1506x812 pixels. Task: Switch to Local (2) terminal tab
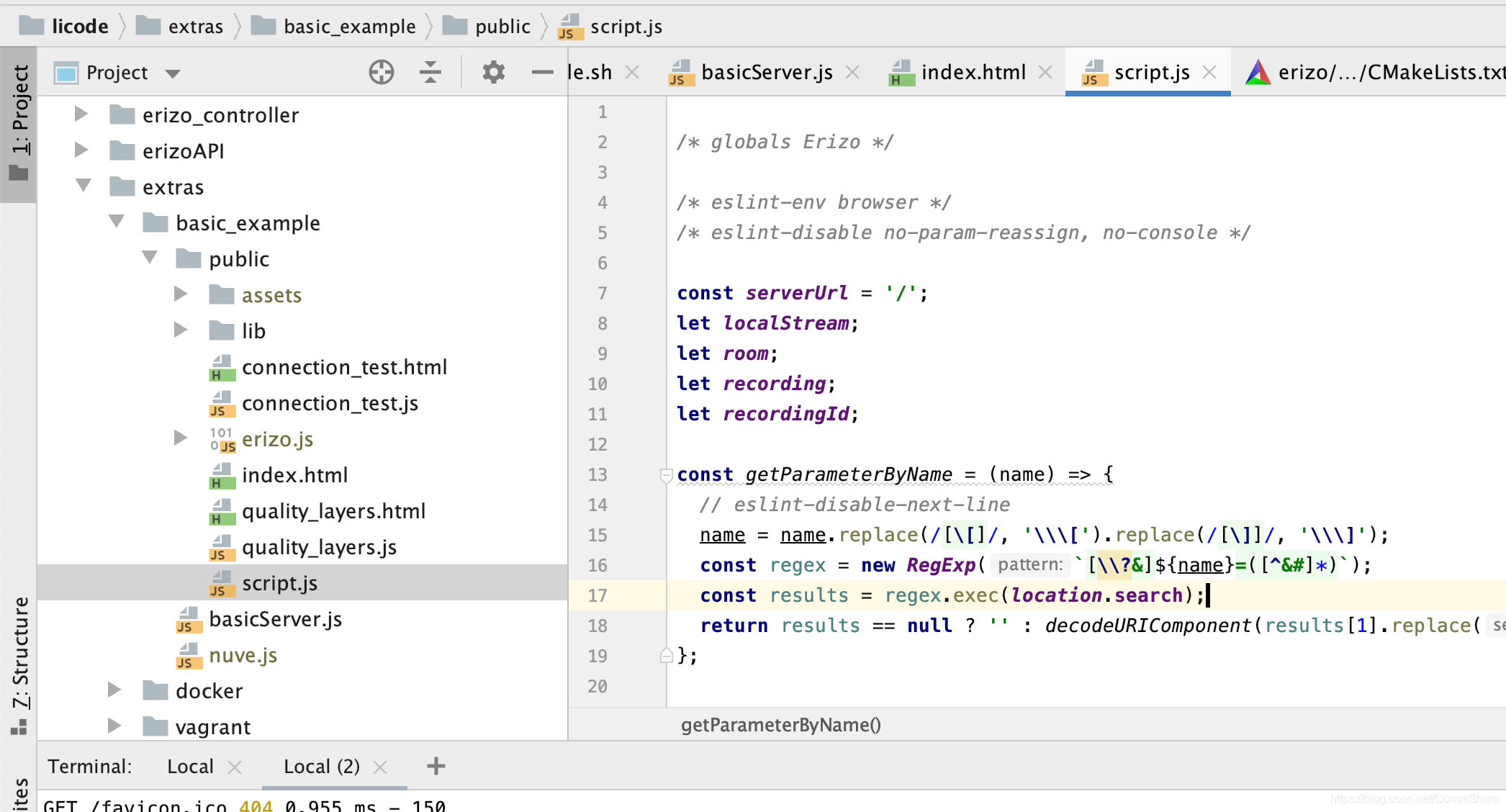(322, 766)
